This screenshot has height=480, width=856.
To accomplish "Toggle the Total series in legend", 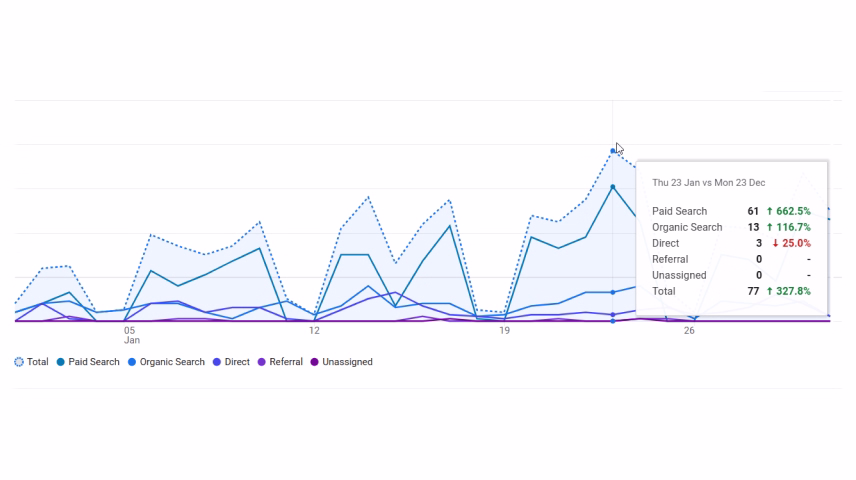I will coord(31,362).
